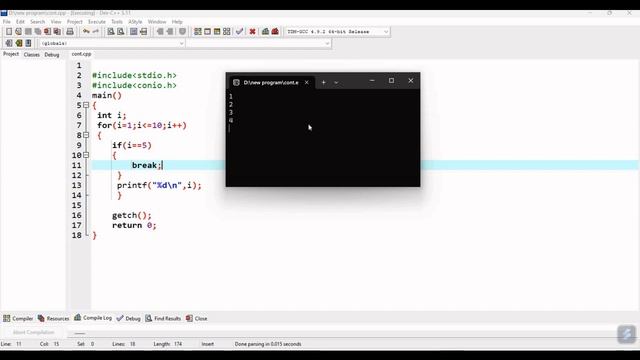This screenshot has width=640, height=360.
Task: Click the for loop line 7
Action: (142, 125)
